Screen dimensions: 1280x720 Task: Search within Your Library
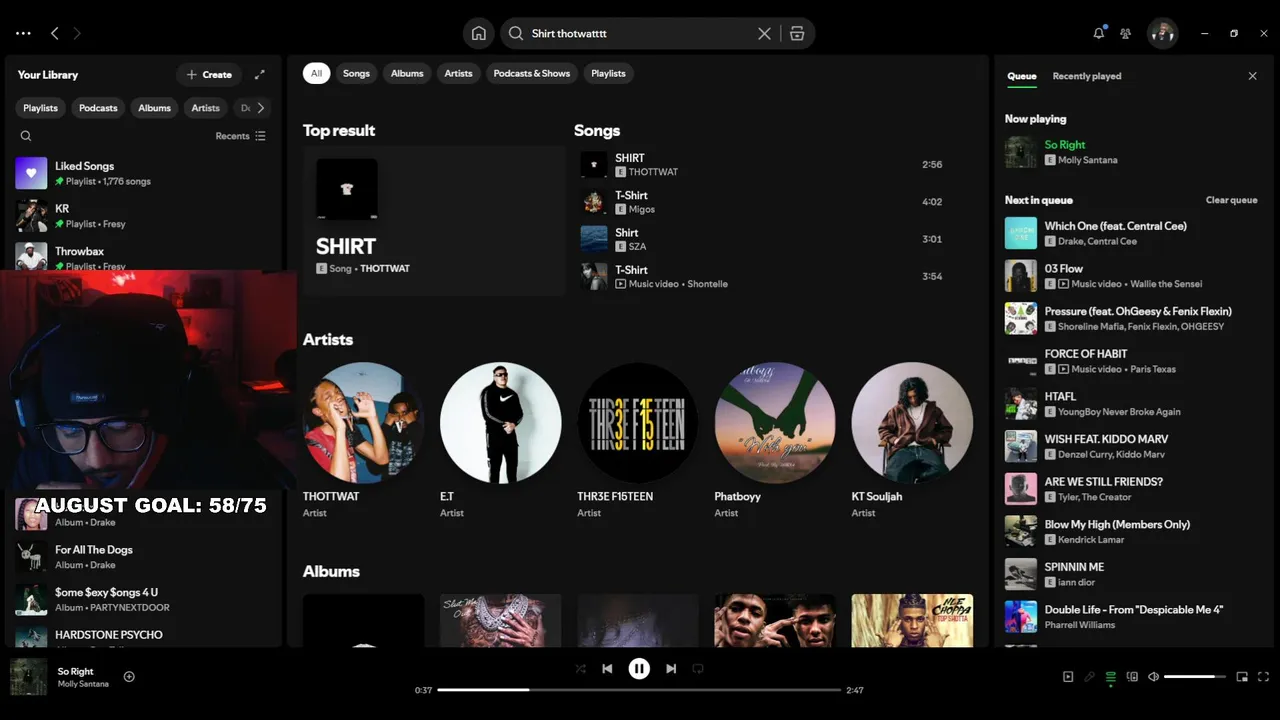26,136
